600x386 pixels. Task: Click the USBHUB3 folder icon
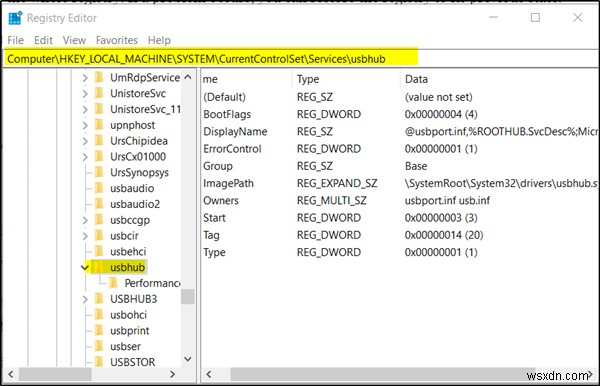pos(99,299)
